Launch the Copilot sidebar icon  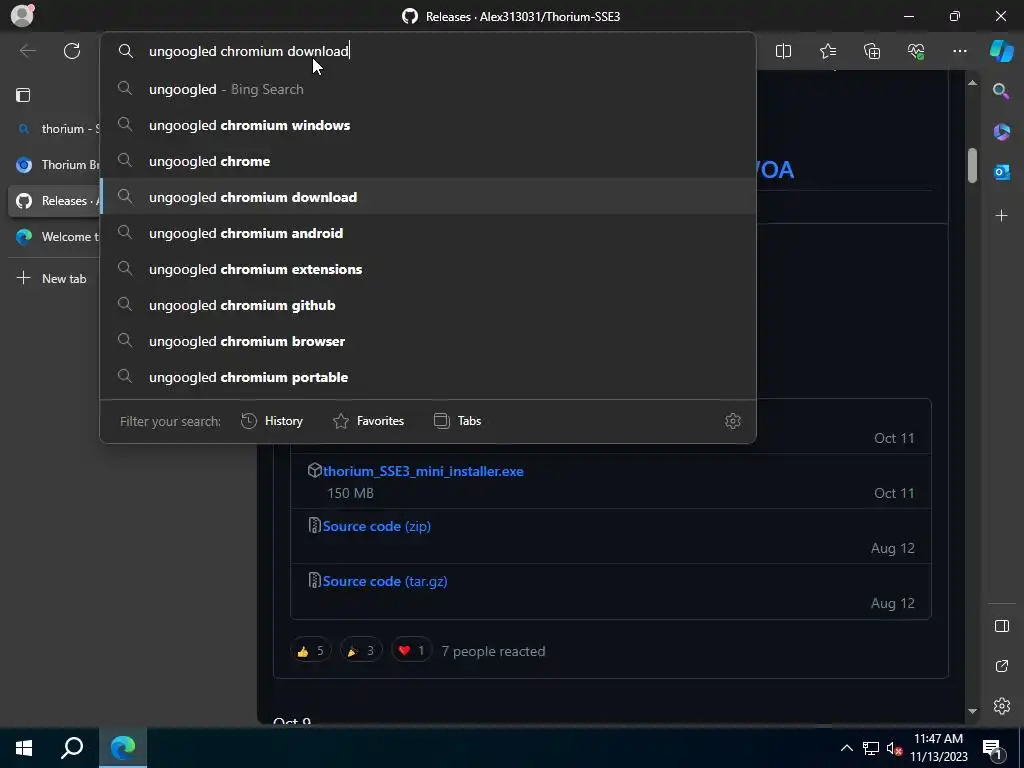click(x=1002, y=51)
